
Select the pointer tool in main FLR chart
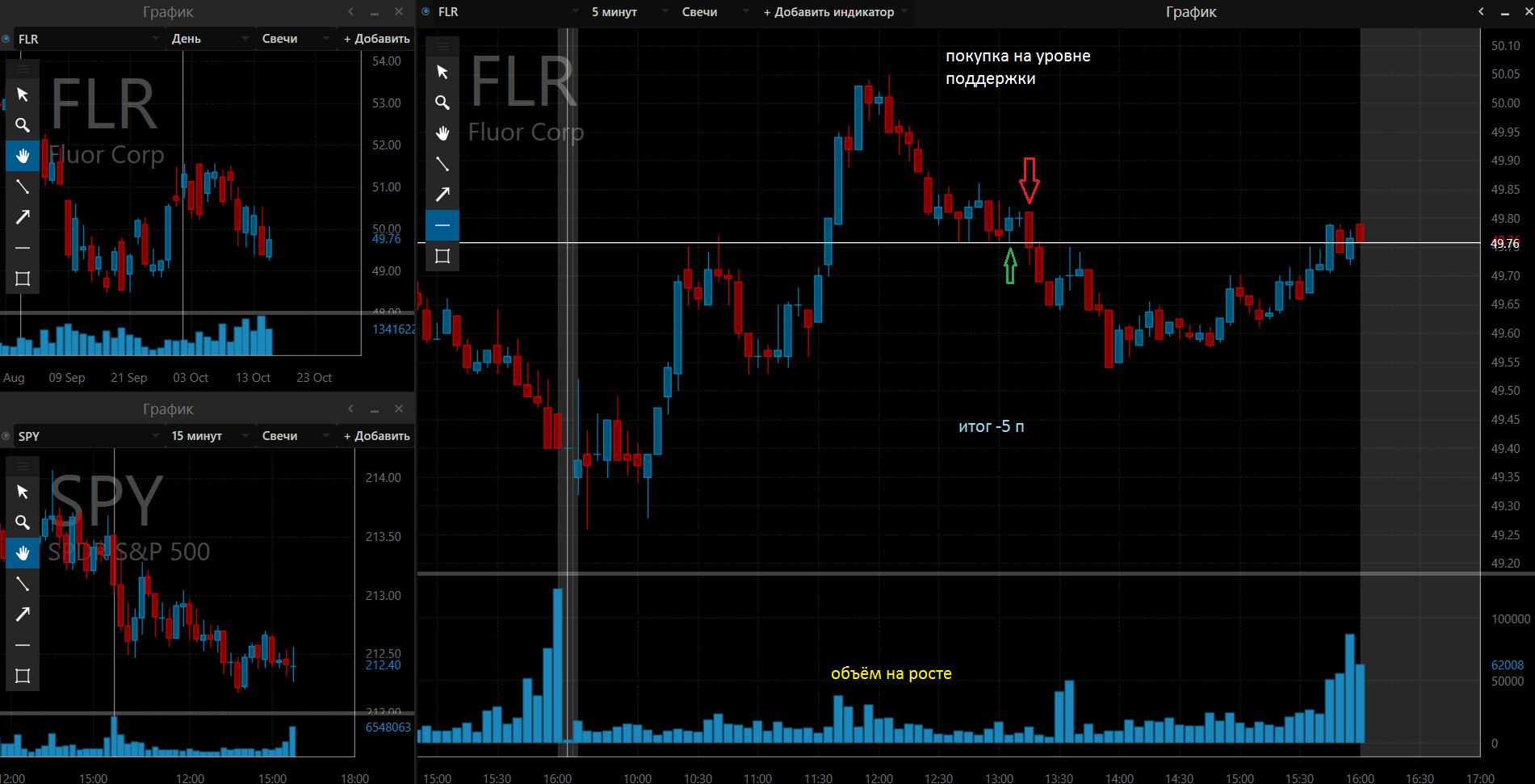(442, 72)
